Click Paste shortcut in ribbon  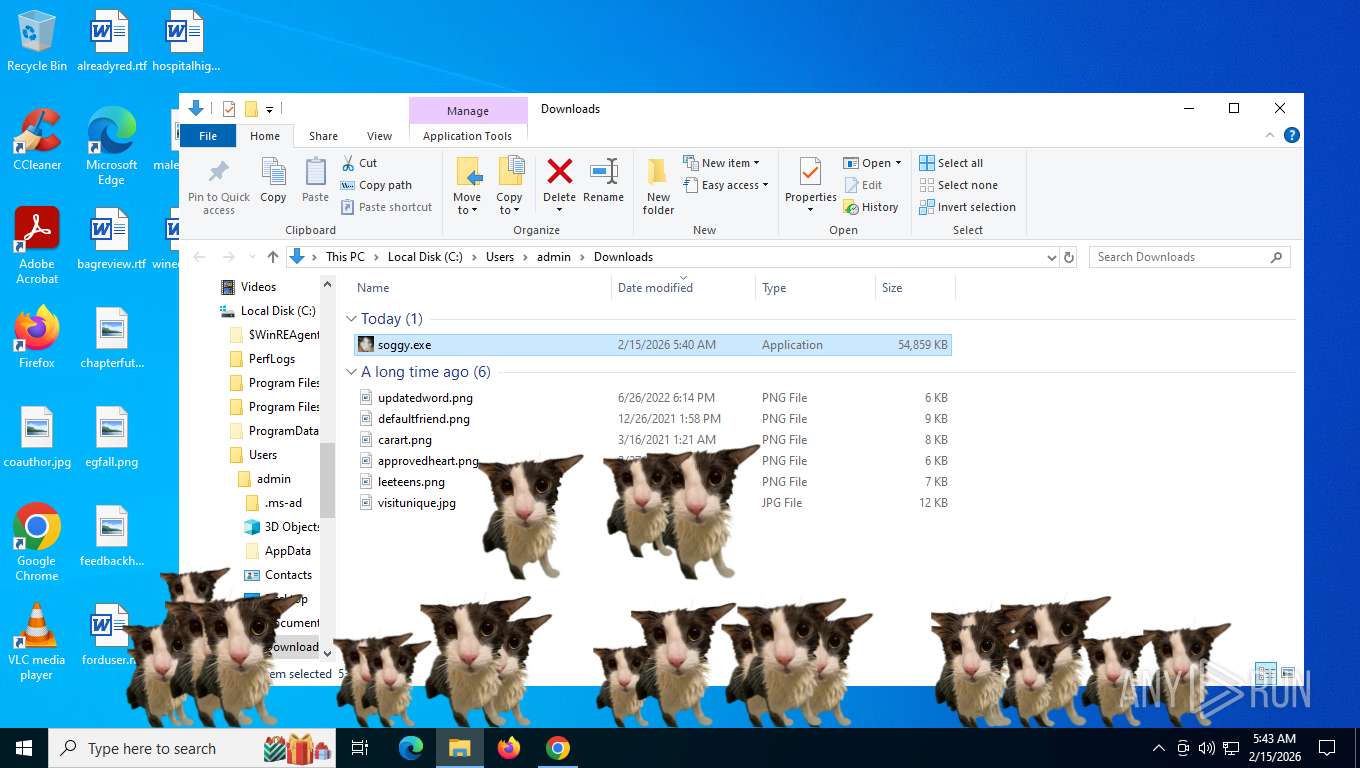[386, 207]
